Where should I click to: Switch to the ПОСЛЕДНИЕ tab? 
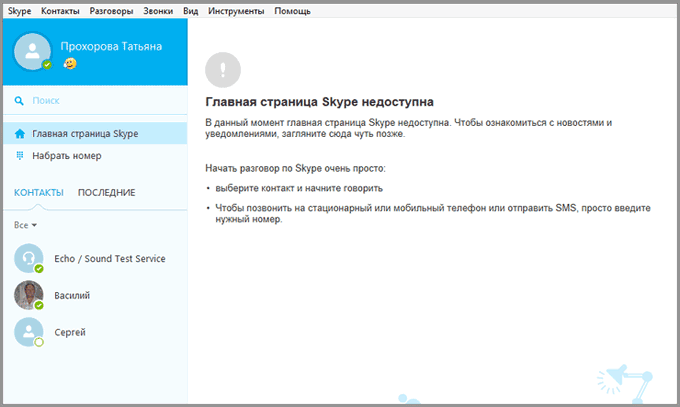point(107,193)
